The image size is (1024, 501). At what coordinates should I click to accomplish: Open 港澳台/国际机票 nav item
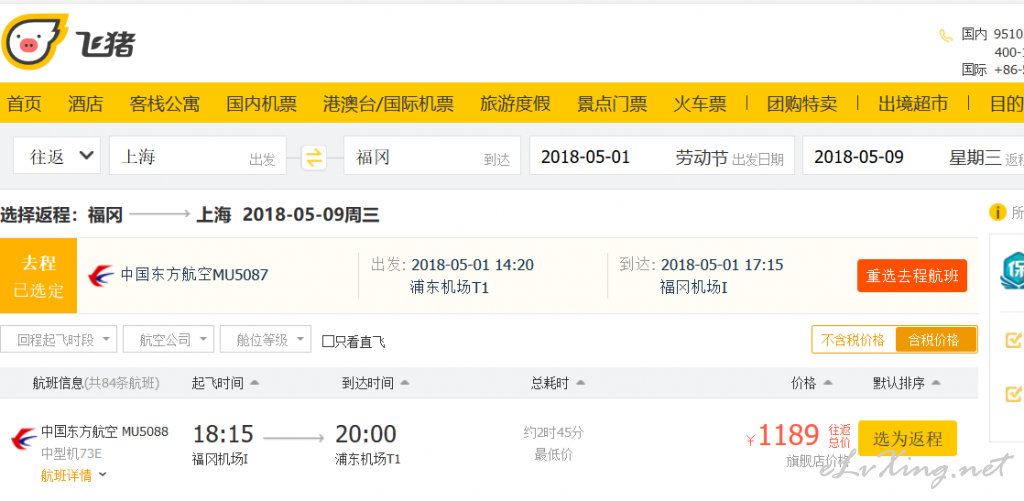[388, 104]
